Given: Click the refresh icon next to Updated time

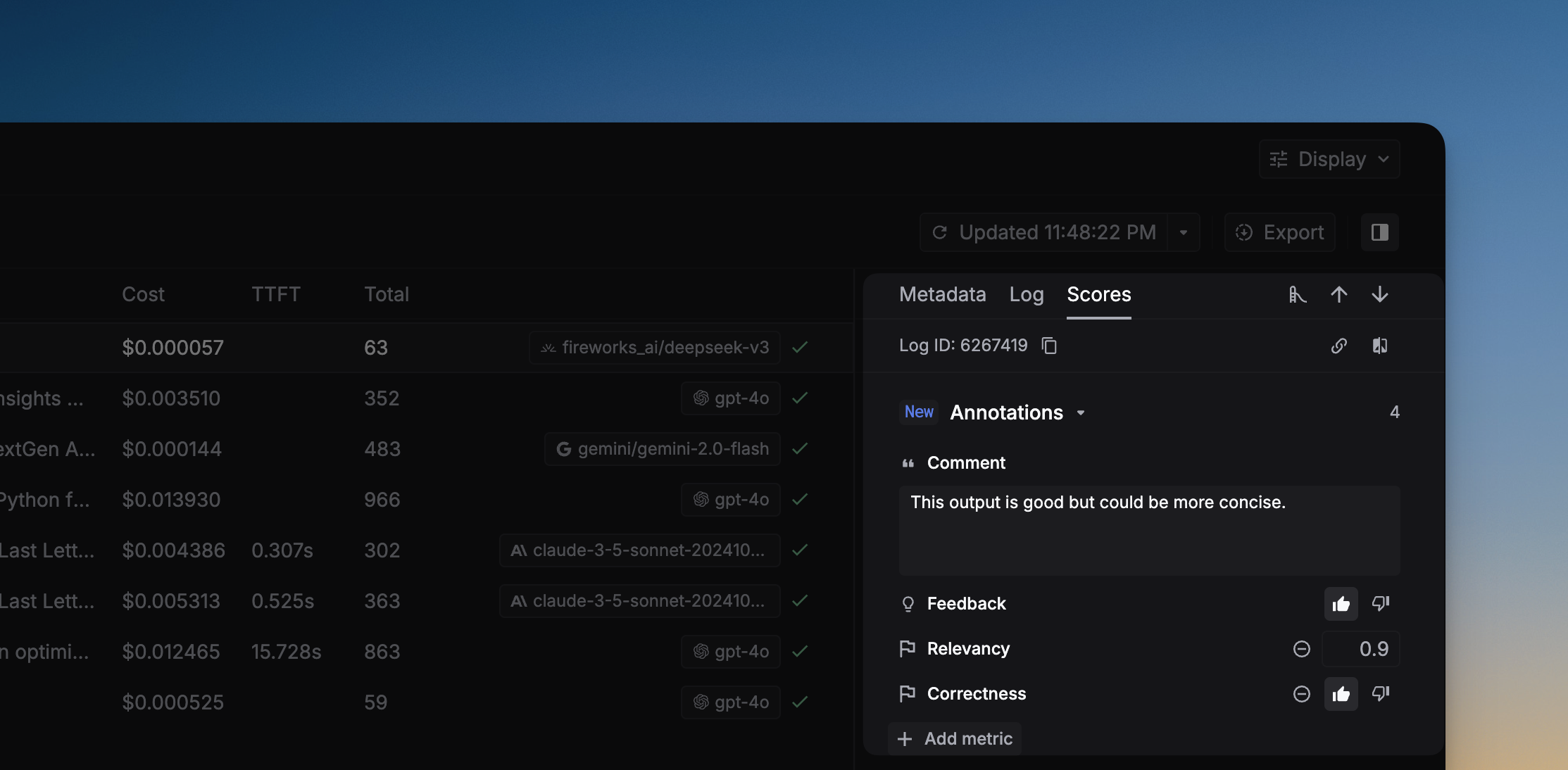Looking at the screenshot, I should [x=939, y=232].
